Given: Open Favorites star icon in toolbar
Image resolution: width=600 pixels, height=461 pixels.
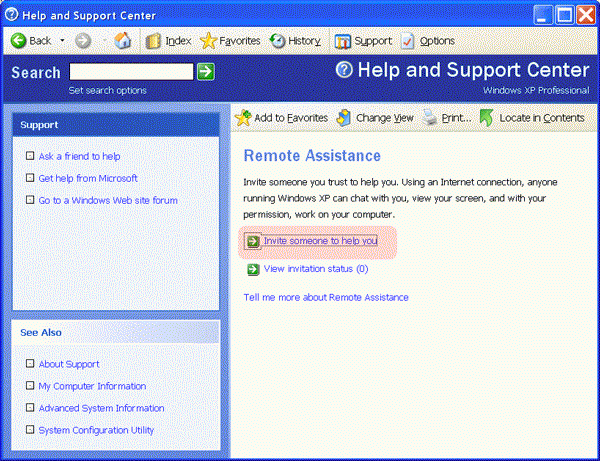Looking at the screenshot, I should 208,41.
